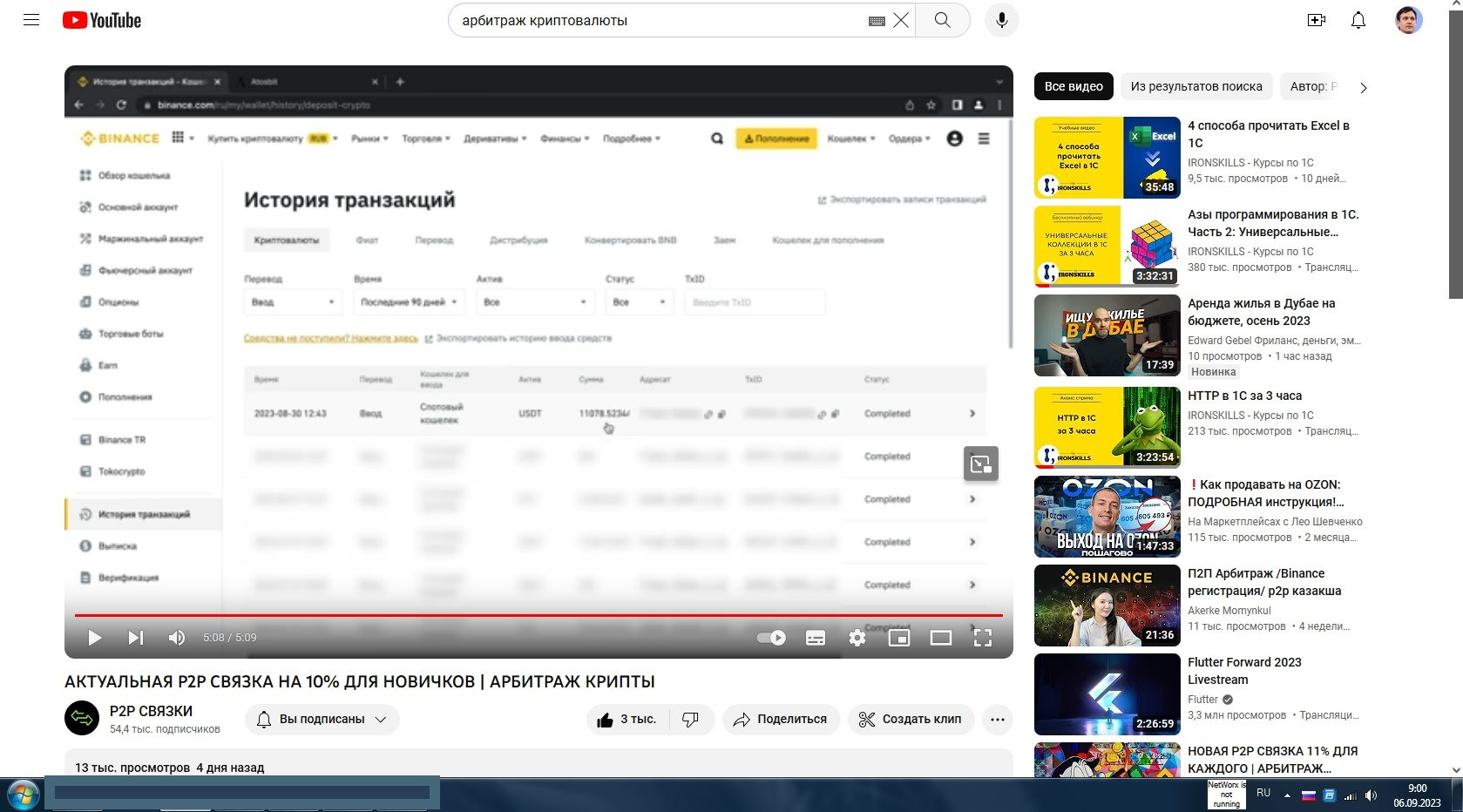Image resolution: width=1463 pixels, height=812 pixels.
Task: Select the Из результатов поиска chip
Action: point(1196,86)
